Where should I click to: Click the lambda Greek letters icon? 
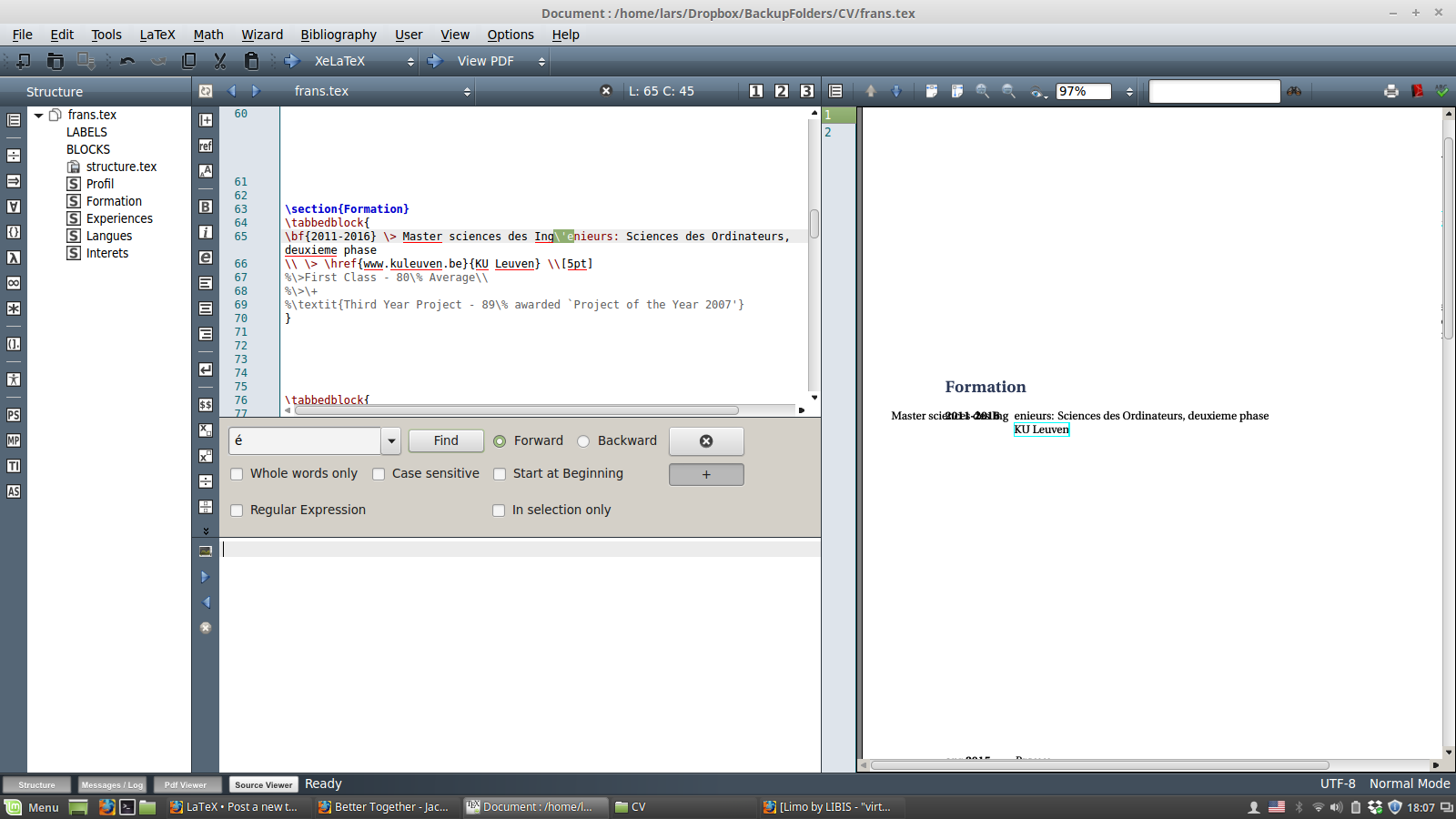[x=14, y=258]
